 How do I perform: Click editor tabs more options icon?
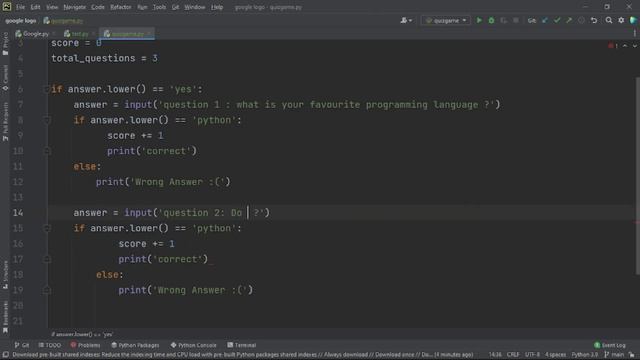pyautogui.click(x=635, y=34)
